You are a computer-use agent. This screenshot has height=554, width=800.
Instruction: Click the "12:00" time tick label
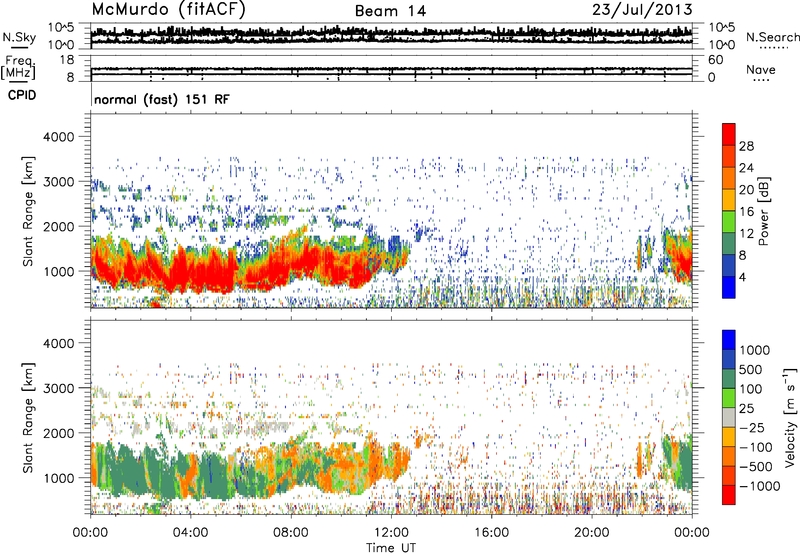391,533
